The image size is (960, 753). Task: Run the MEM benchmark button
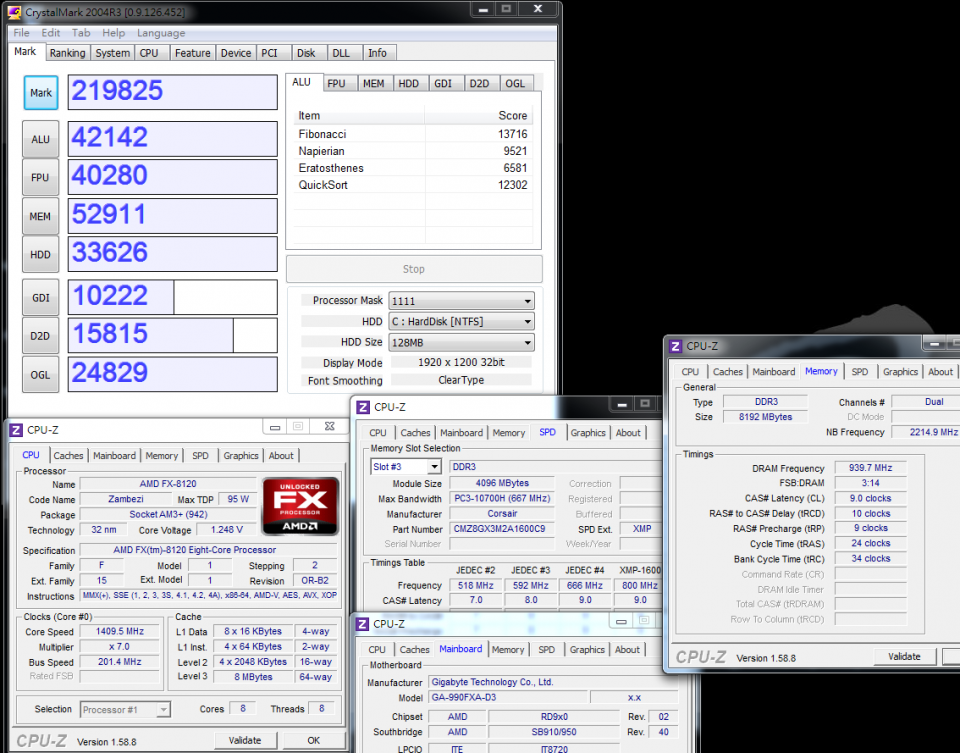tap(40, 216)
